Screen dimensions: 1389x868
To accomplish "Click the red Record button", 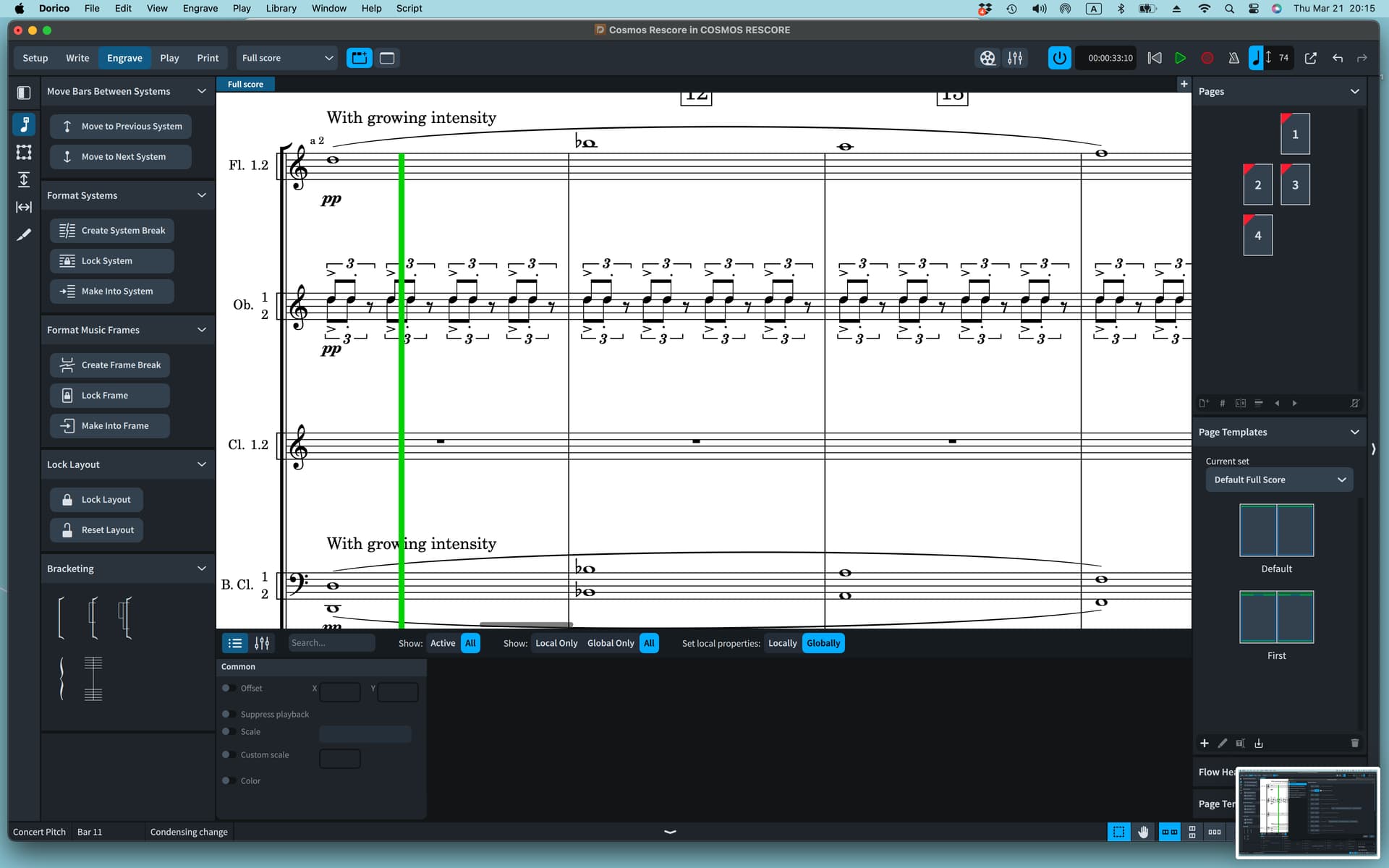I will pos(1207,58).
